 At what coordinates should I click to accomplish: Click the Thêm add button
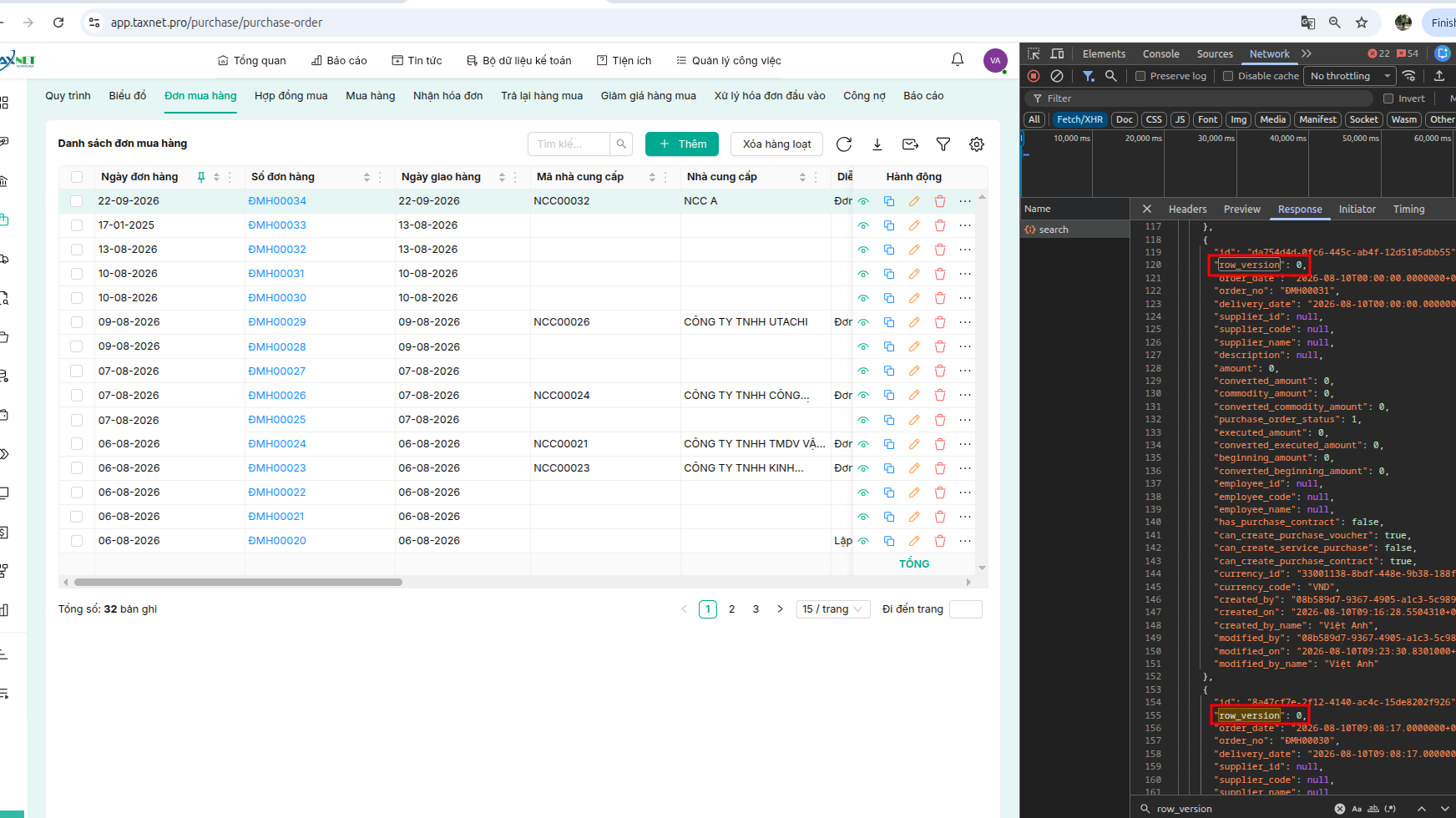[x=682, y=144]
